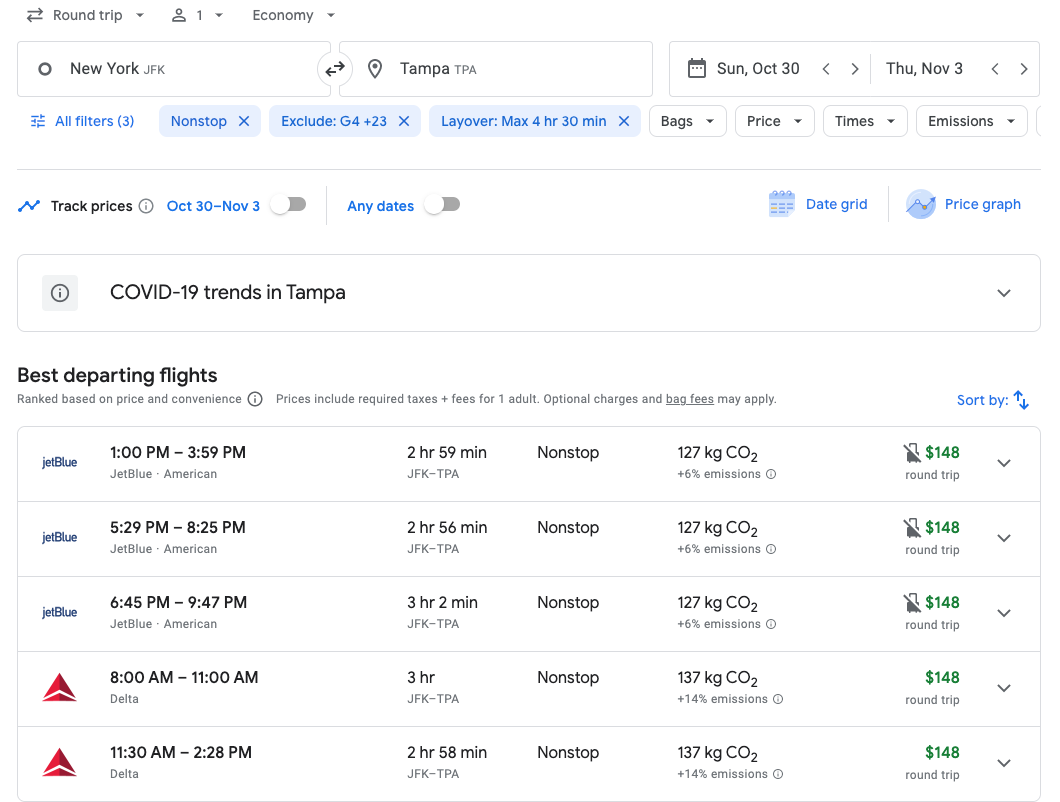Open the Date grid view
The height and width of the screenshot is (802, 1060).
point(818,204)
